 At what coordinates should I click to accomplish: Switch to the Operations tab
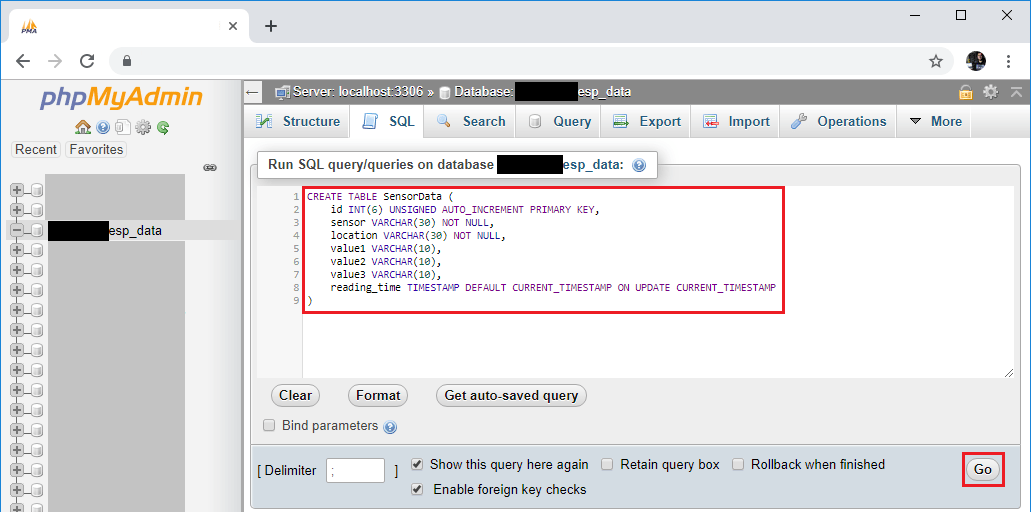click(x=838, y=122)
